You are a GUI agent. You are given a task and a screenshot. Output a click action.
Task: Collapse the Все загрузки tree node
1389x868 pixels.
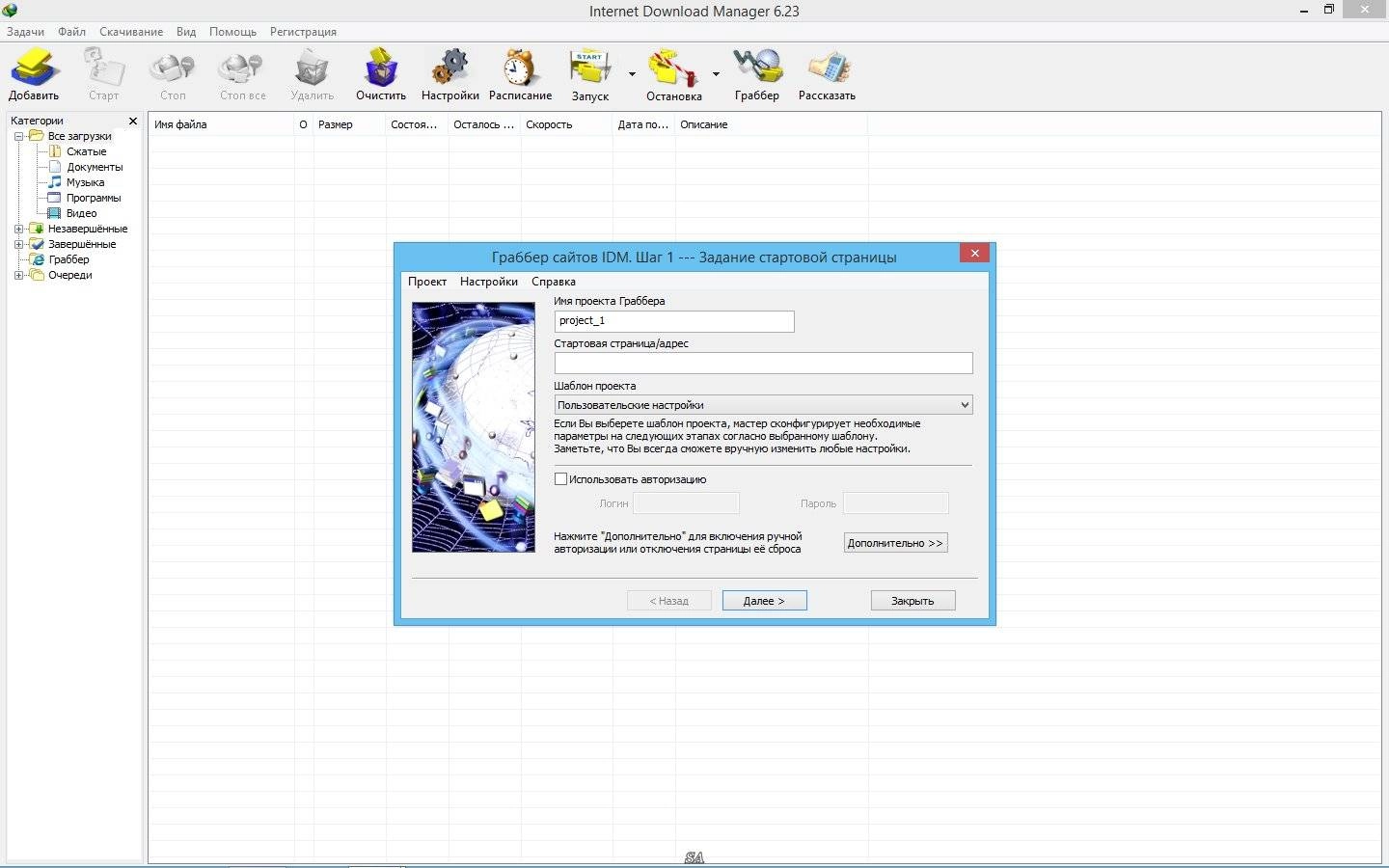click(x=18, y=136)
